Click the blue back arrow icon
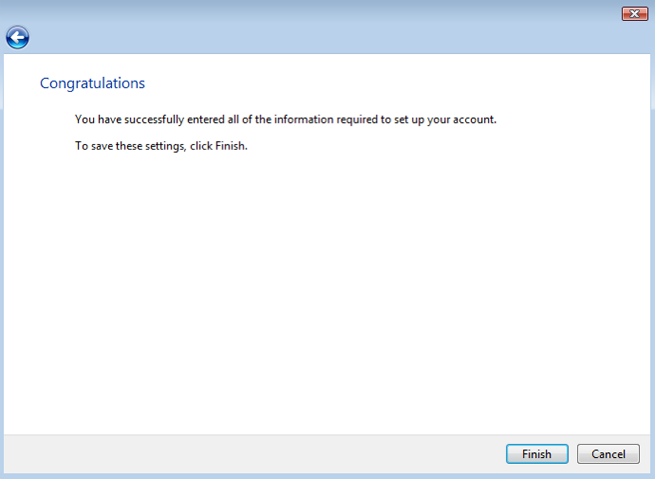Screen dimensions: 655x479 pos(17,38)
